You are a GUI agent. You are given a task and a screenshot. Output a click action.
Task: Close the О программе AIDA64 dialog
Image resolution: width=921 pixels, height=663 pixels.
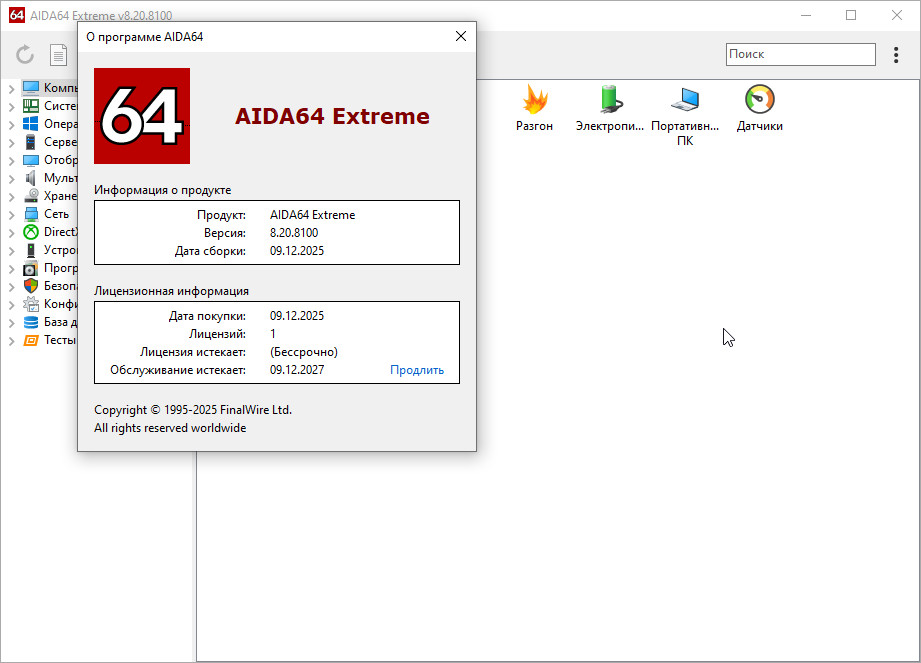pyautogui.click(x=460, y=36)
